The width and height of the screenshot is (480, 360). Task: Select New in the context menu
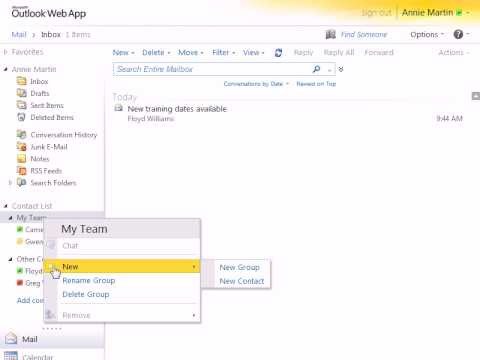(x=122, y=267)
